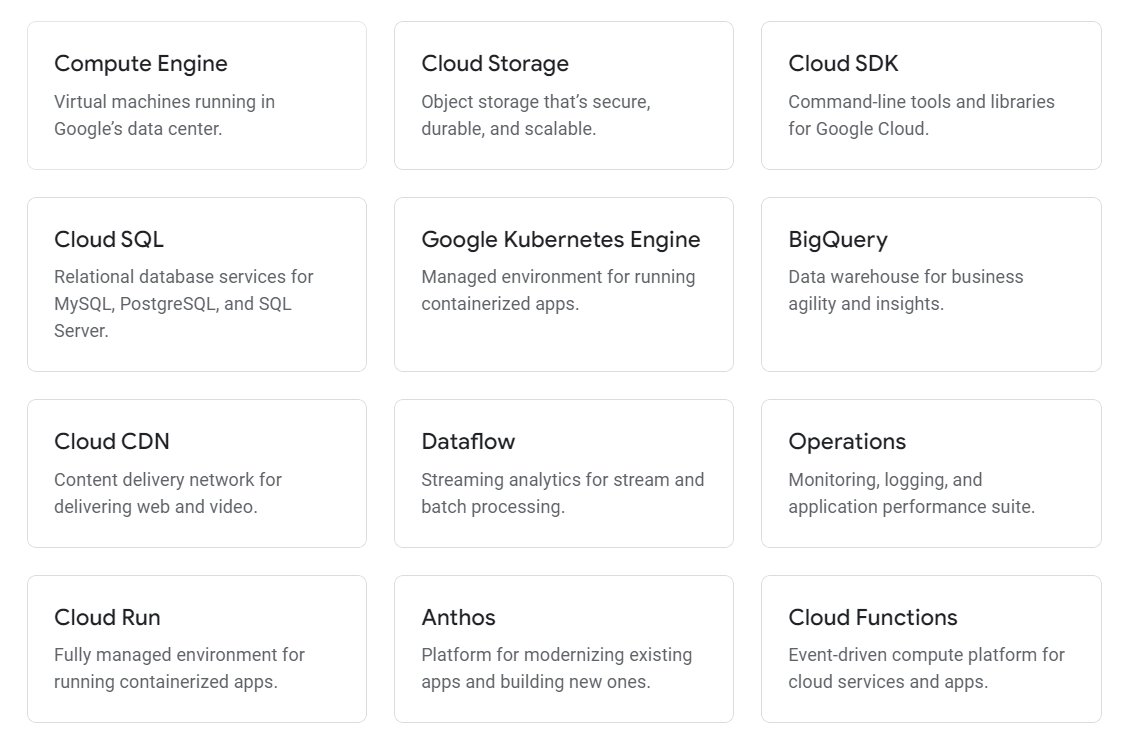Click the Cloud SDK description text
Screen dimensions: 1123x738
click(x=922, y=114)
